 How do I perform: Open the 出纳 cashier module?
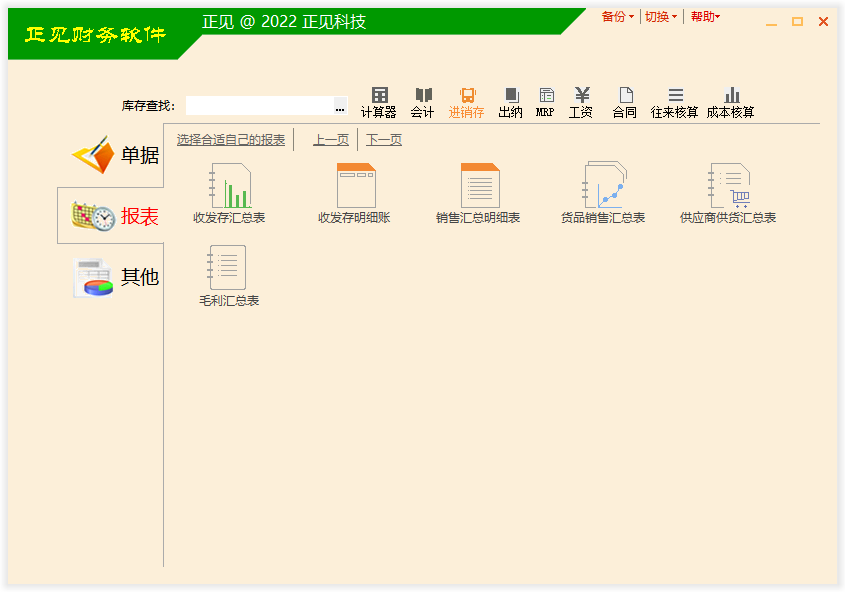point(510,103)
